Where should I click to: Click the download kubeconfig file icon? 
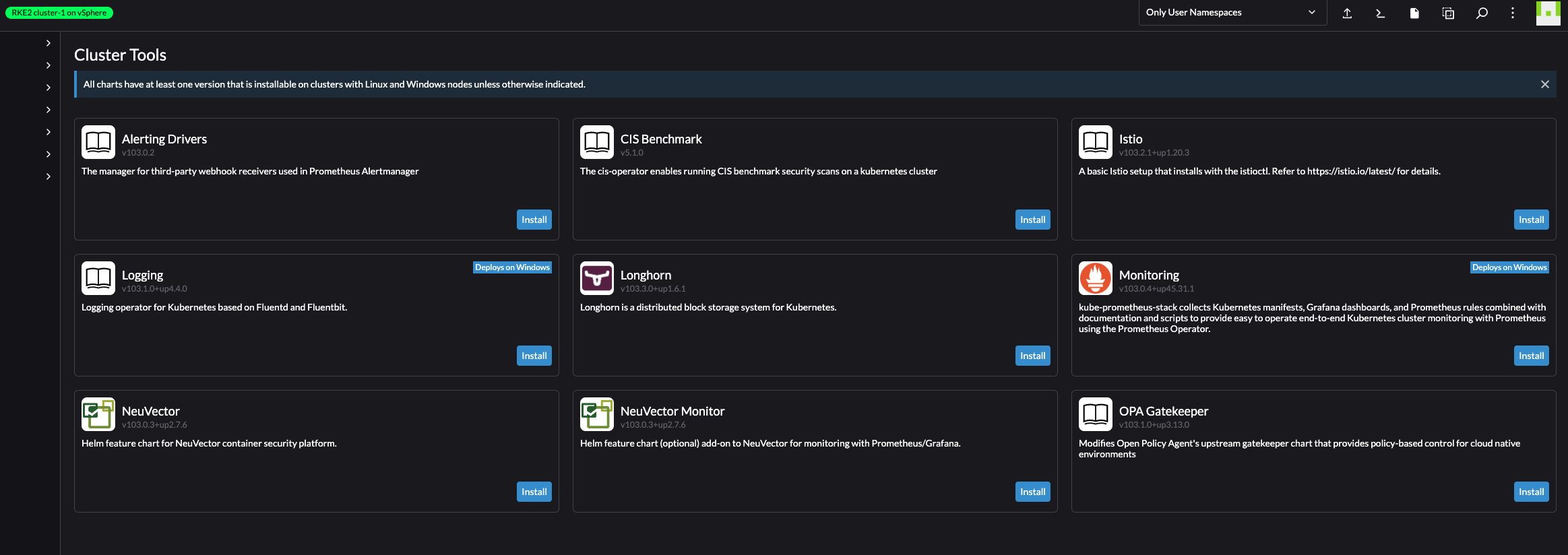[1414, 13]
